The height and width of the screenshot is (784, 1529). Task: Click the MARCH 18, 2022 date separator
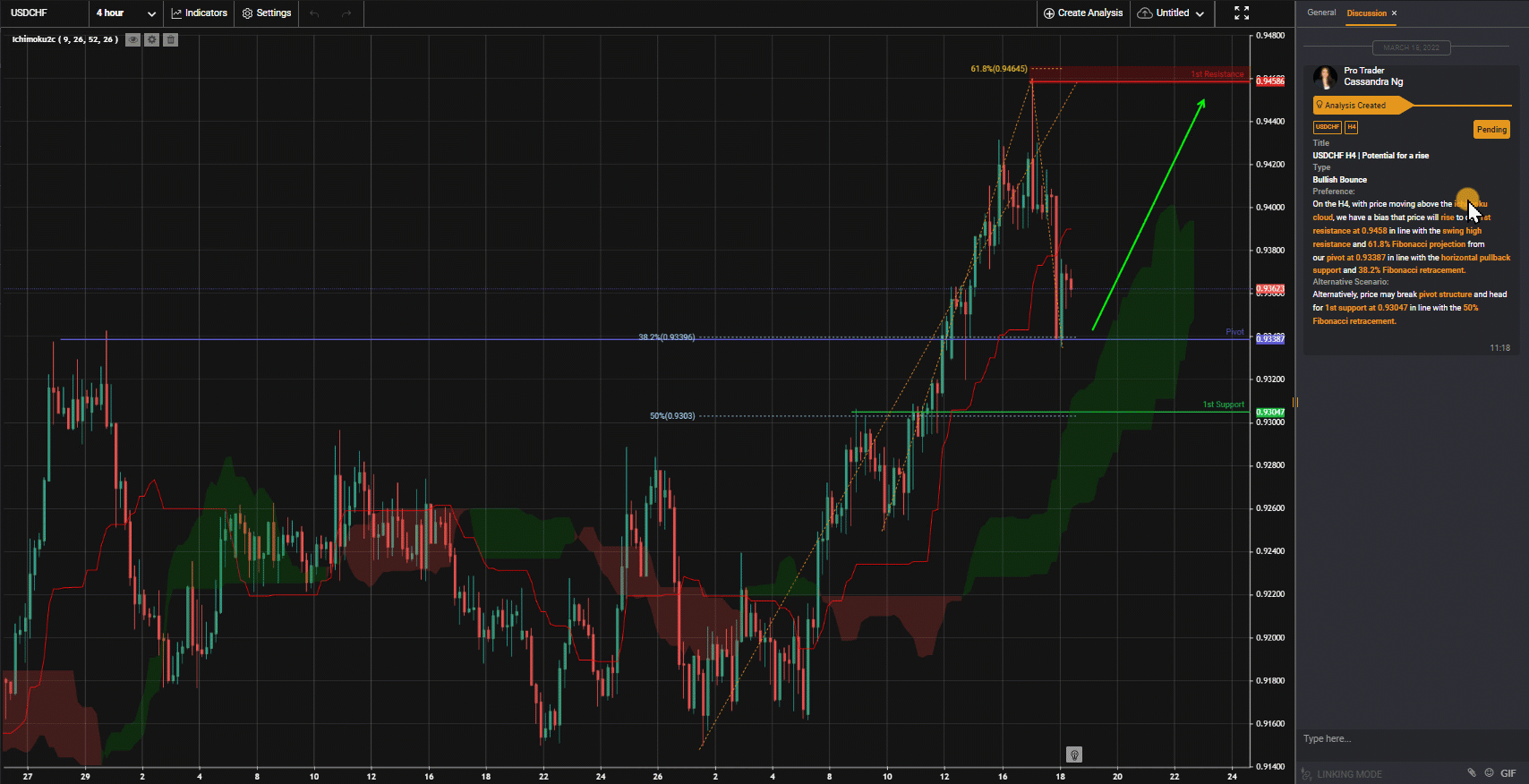[1412, 47]
